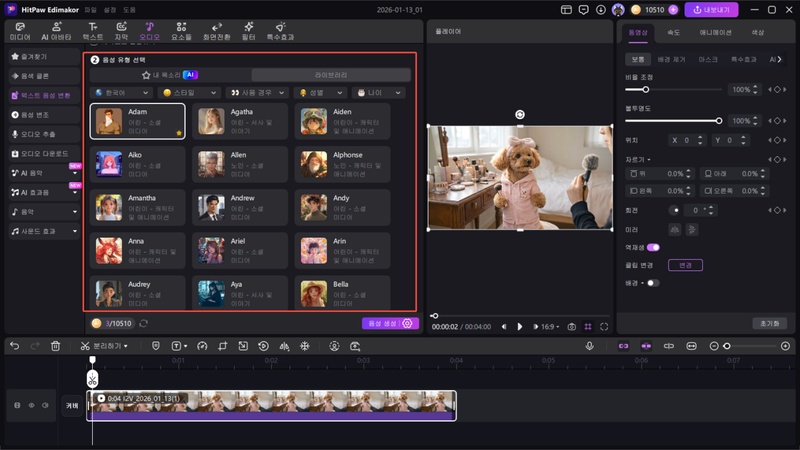This screenshot has height=450, width=800.
Task: Switch to the 속도 speed tab
Action: click(673, 32)
